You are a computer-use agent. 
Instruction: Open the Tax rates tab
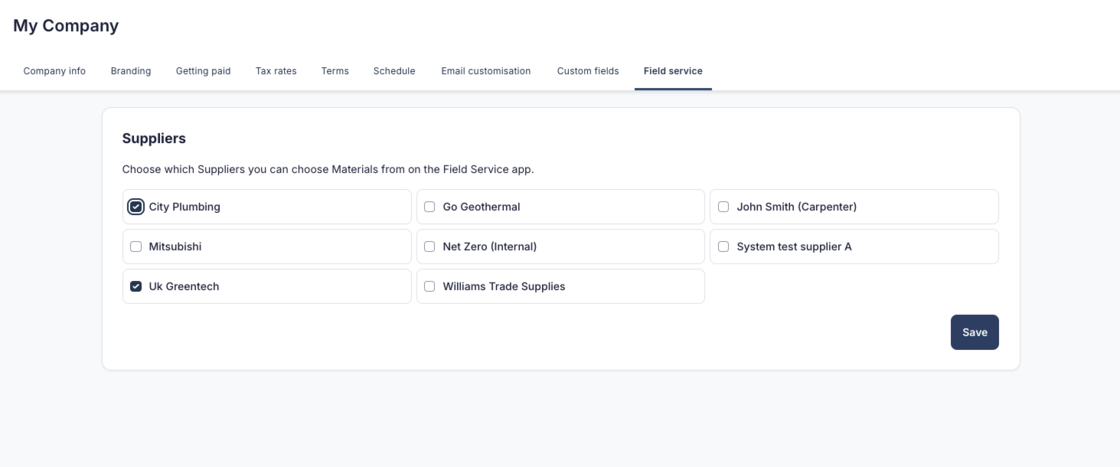pyautogui.click(x=276, y=71)
